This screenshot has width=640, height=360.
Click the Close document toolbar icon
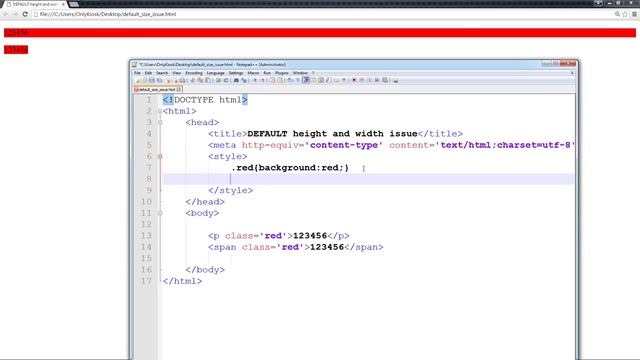click(168, 80)
